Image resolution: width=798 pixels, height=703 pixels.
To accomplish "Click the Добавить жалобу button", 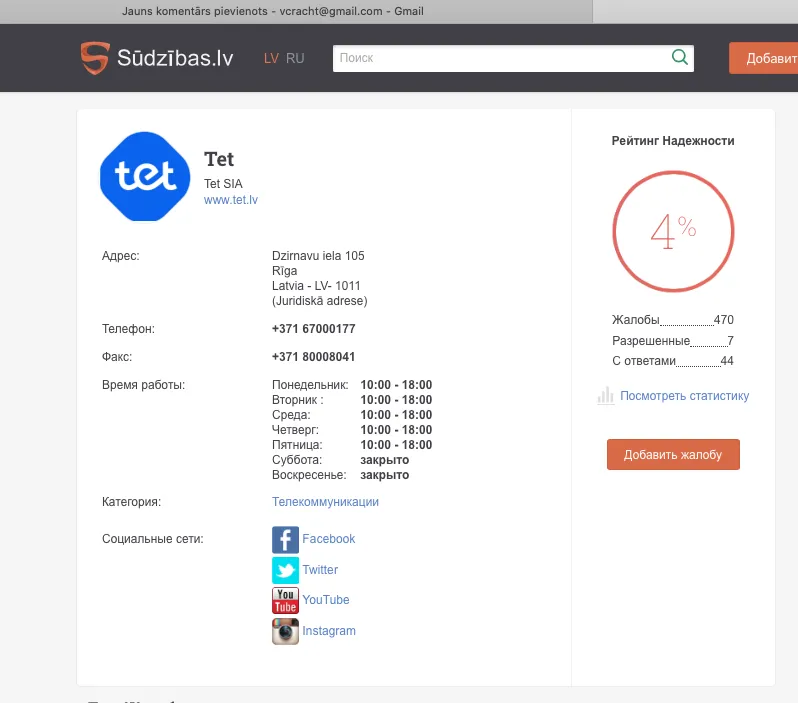I will (673, 455).
